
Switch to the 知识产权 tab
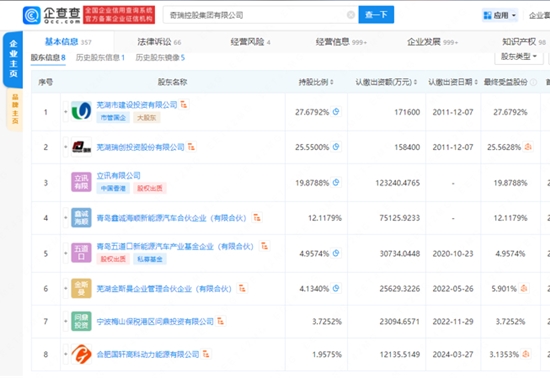[524, 42]
